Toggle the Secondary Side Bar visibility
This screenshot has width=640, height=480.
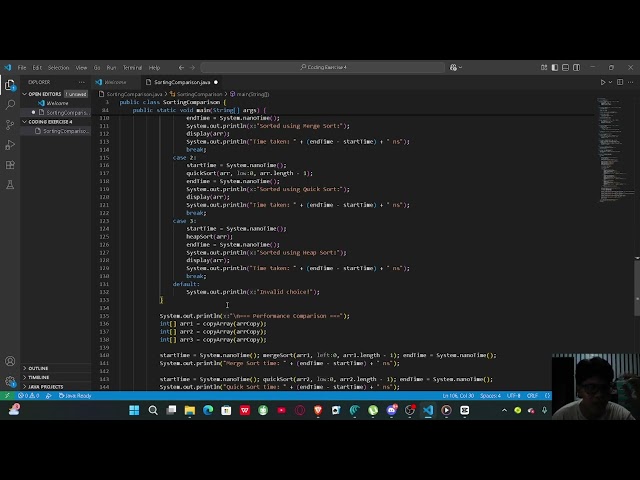576,67
